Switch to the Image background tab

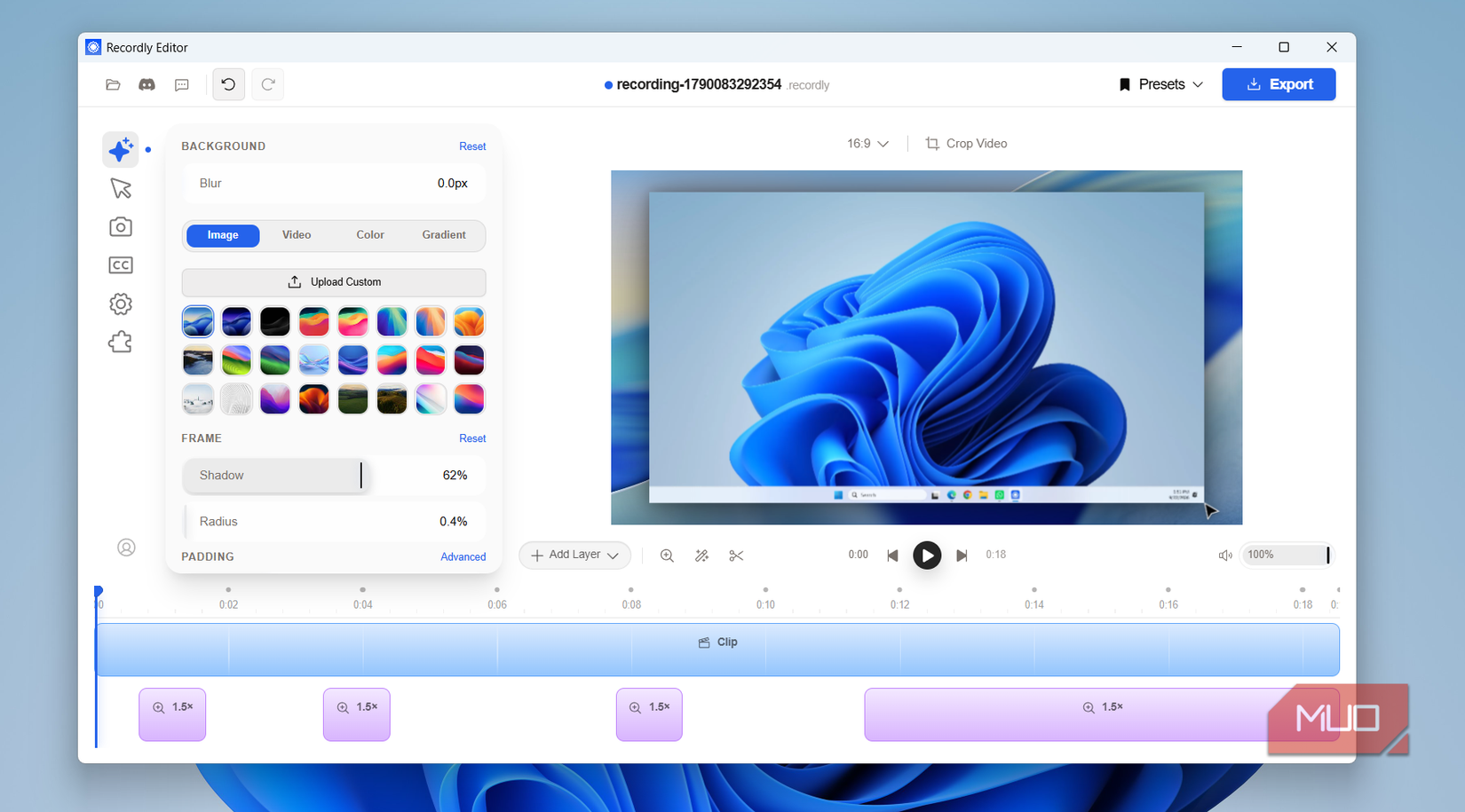pyautogui.click(x=223, y=235)
